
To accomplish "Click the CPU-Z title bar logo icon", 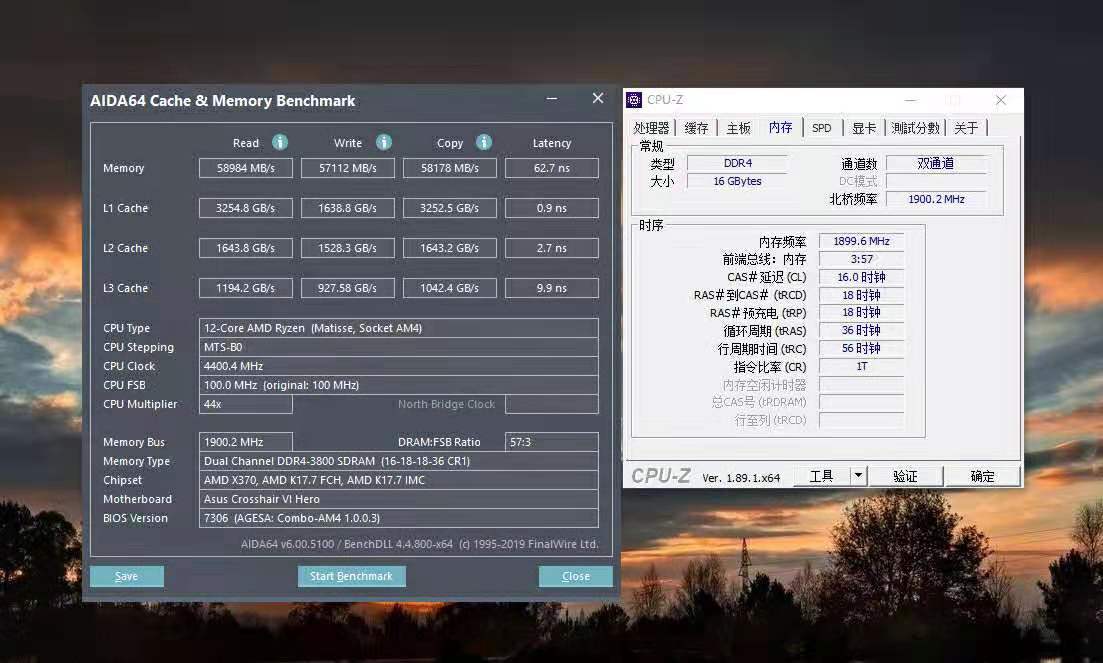I will tap(634, 100).
